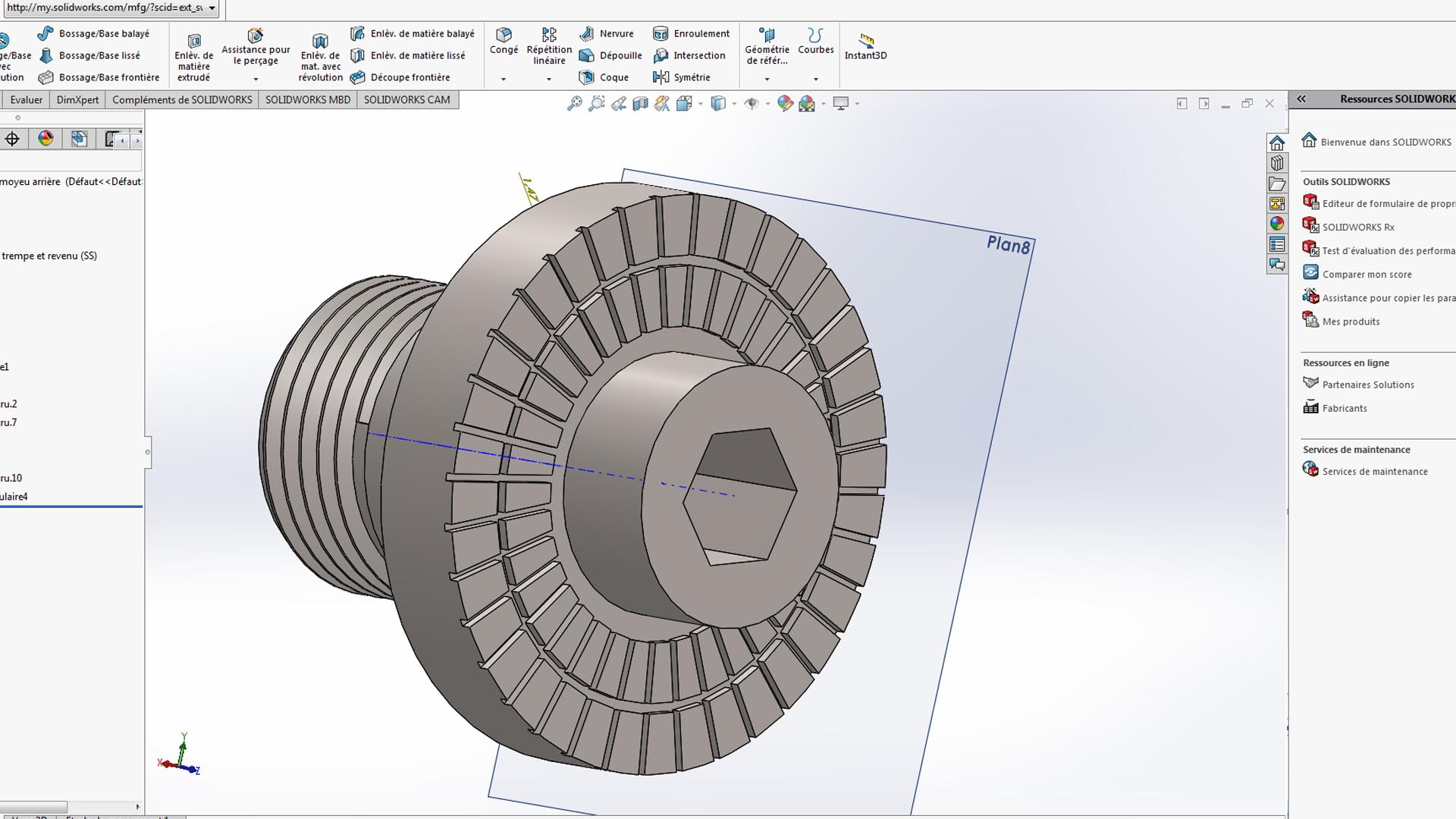Expand the Répétition linéaire dropdown arrow

549,79
